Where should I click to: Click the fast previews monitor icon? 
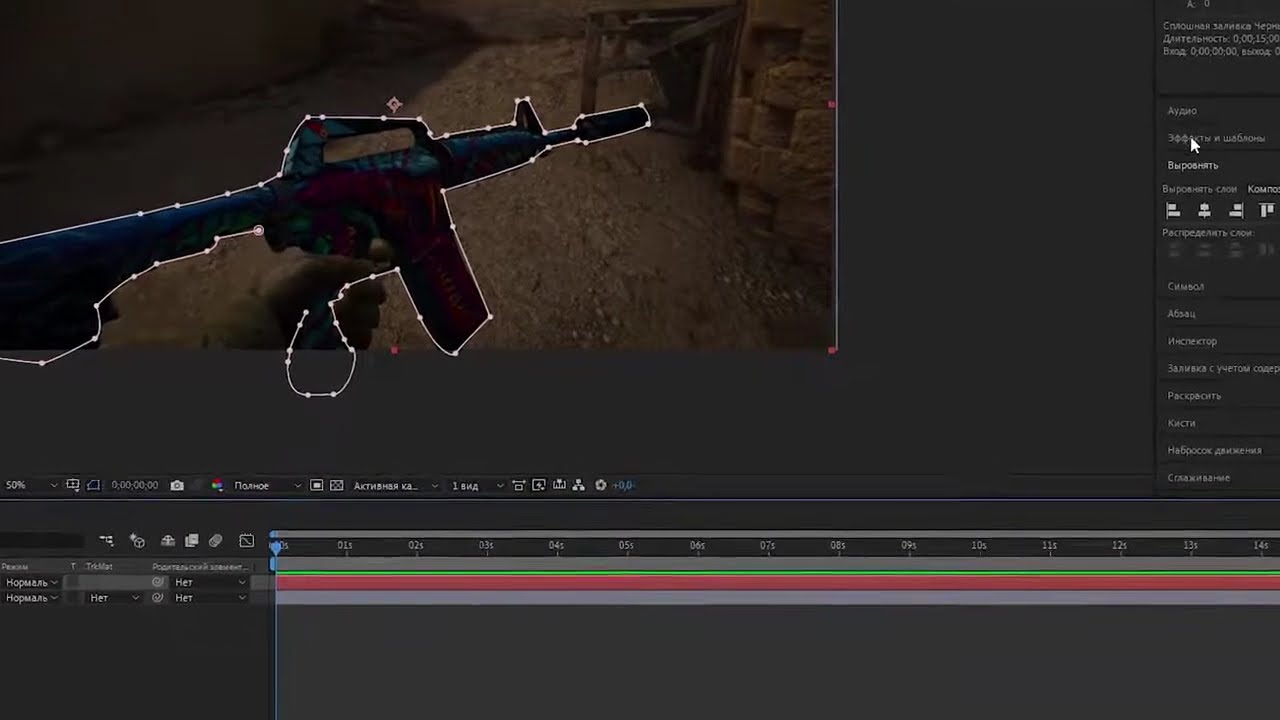point(316,485)
